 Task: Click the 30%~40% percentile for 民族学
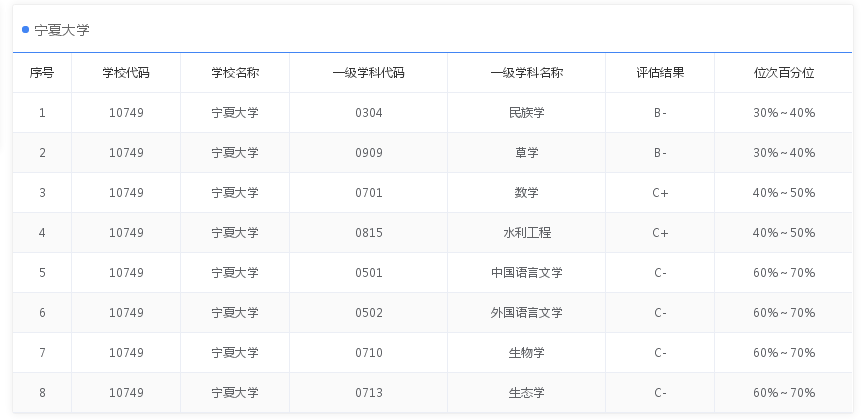[x=784, y=113]
